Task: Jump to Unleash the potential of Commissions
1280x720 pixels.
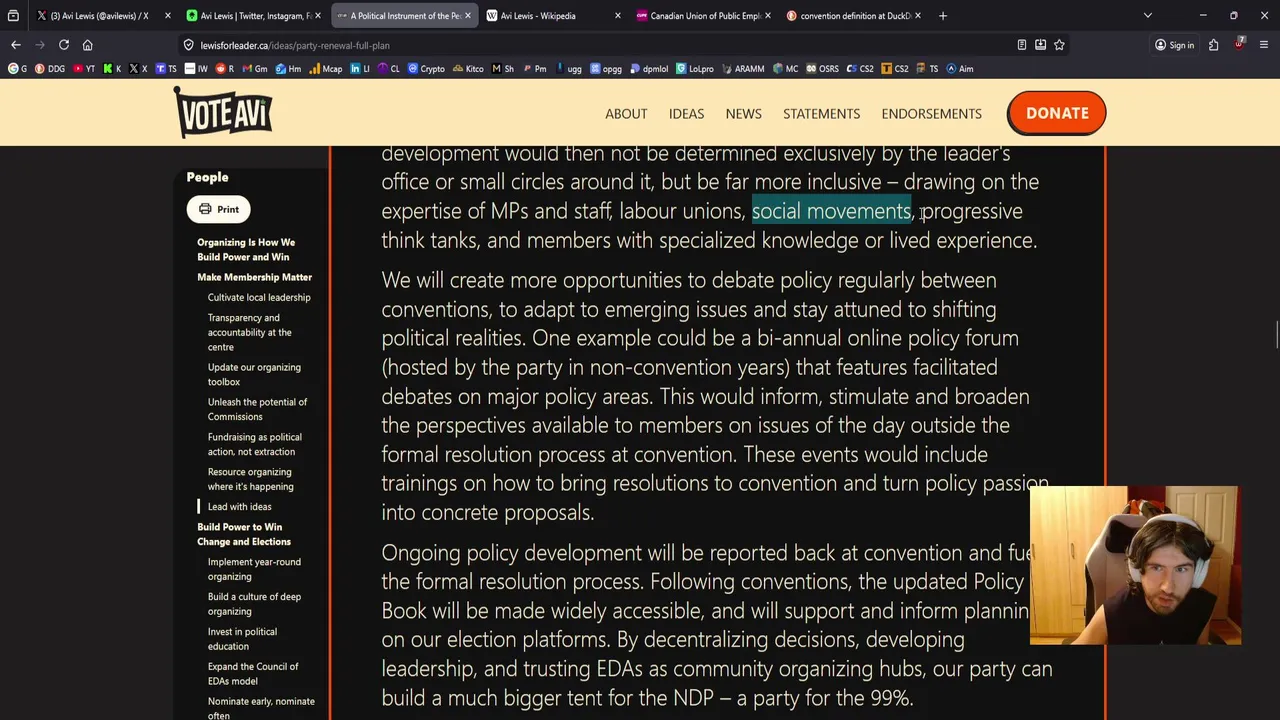Action: (257, 409)
